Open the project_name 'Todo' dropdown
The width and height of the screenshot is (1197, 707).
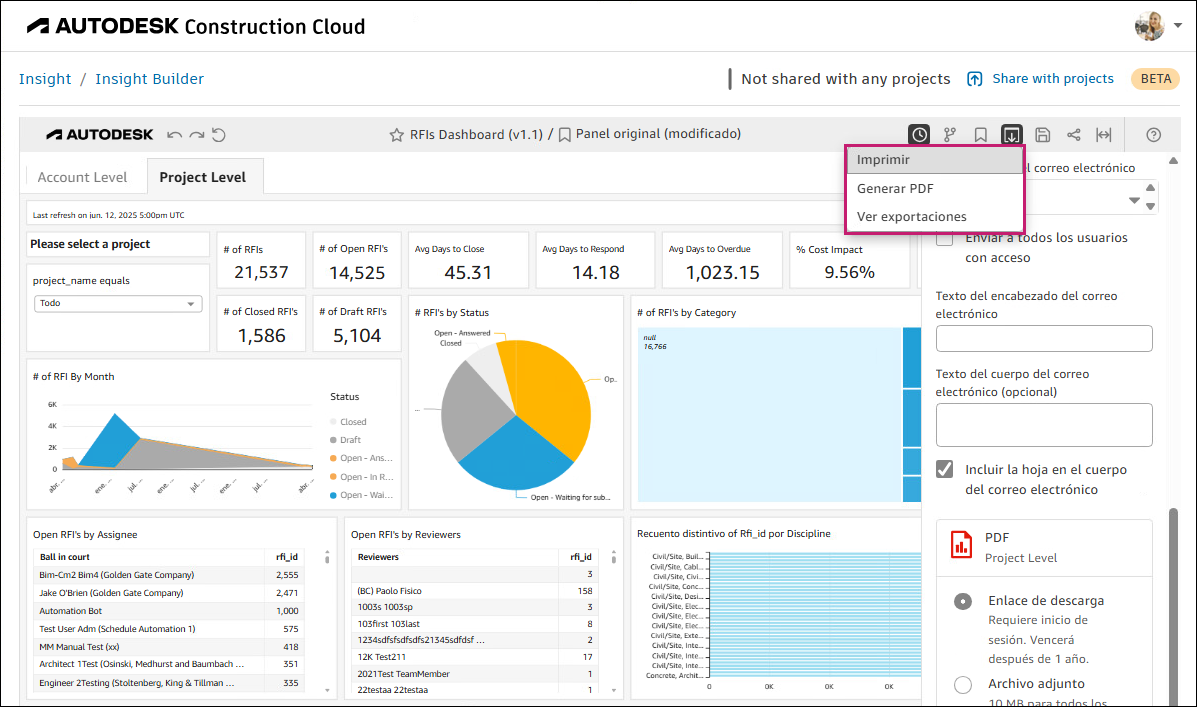[119, 303]
